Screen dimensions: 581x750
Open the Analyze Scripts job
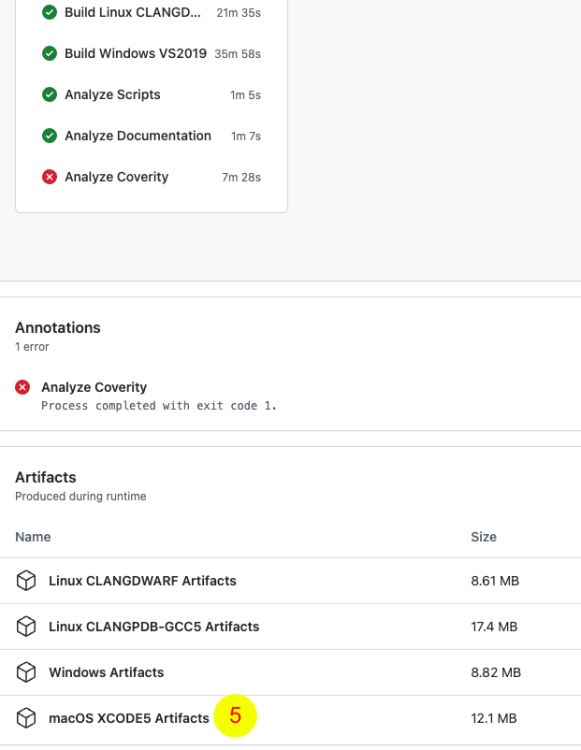click(112, 95)
